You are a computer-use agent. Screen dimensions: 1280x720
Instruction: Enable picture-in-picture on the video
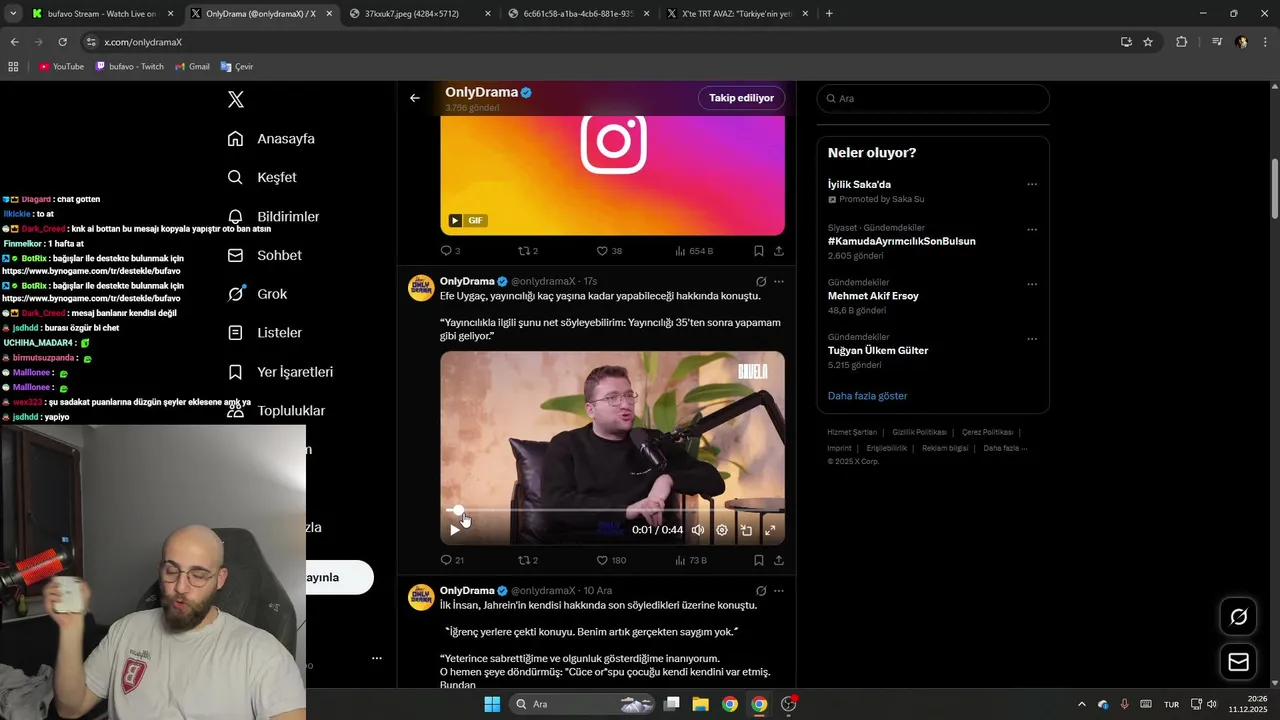(746, 530)
